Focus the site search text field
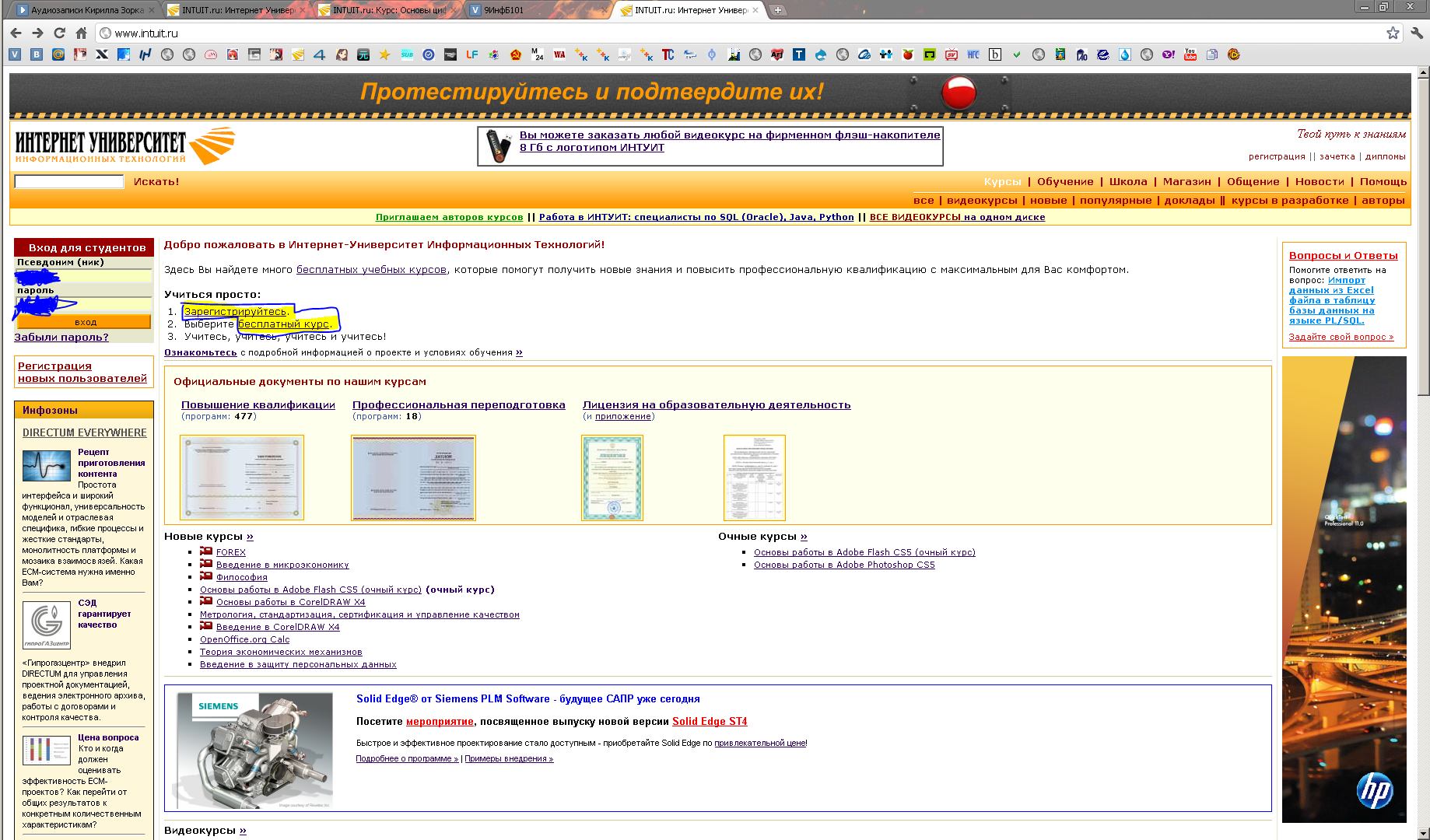The width and height of the screenshot is (1430, 840). pyautogui.click(x=69, y=182)
